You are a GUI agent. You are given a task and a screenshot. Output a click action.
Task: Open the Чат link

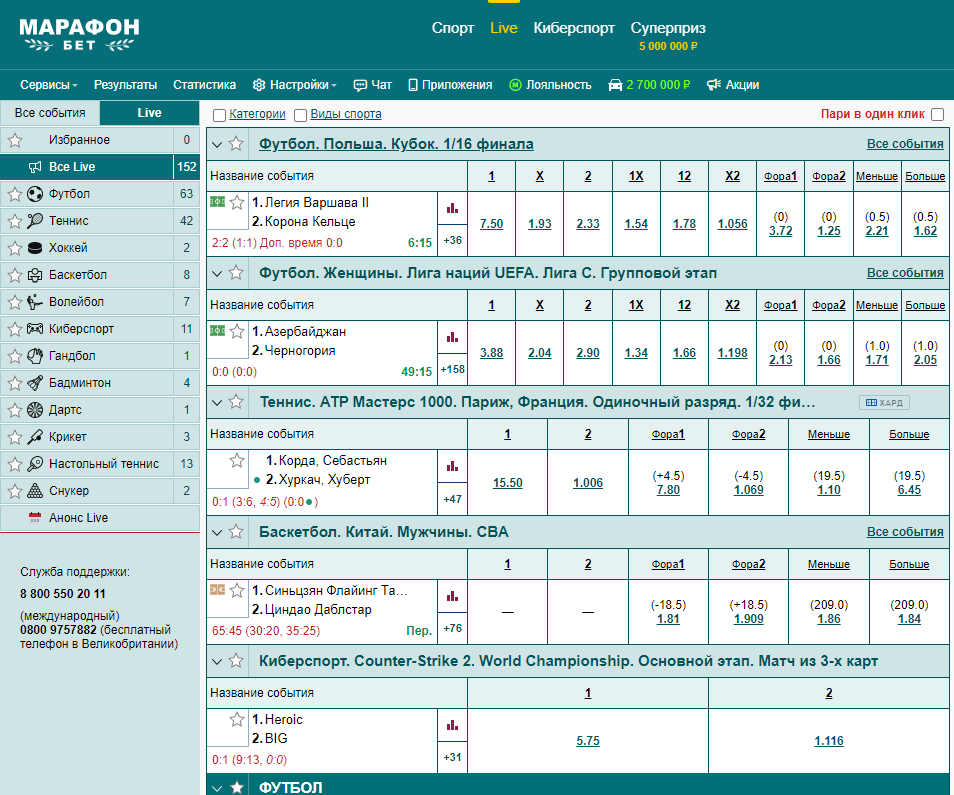(x=372, y=85)
